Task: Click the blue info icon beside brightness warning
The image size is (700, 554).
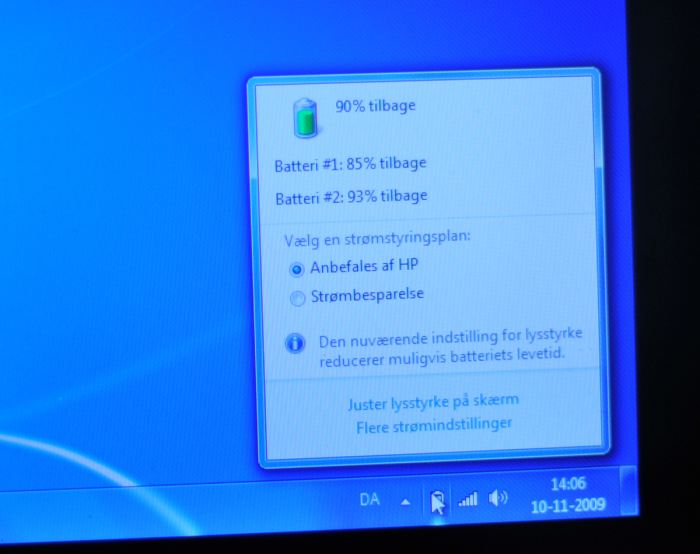Action: 295,343
